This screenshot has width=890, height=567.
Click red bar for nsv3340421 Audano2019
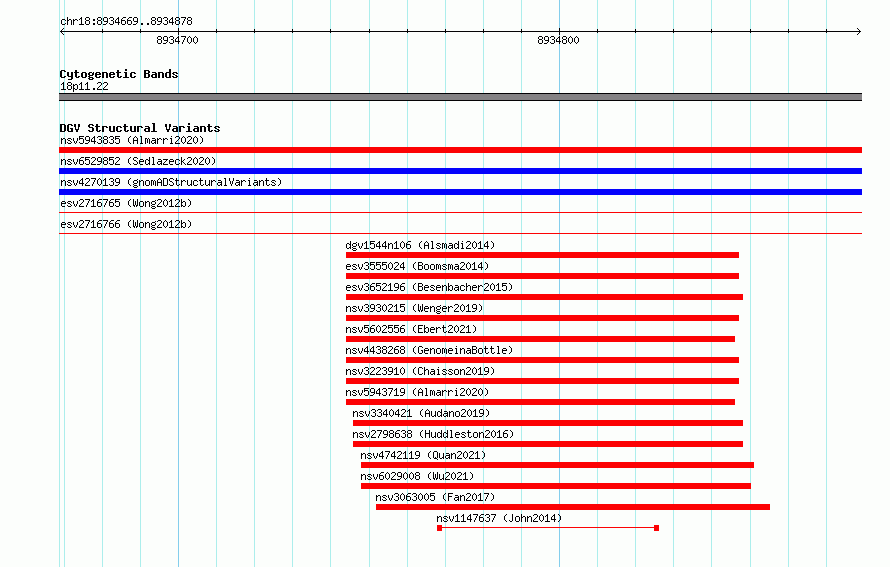(x=548, y=423)
